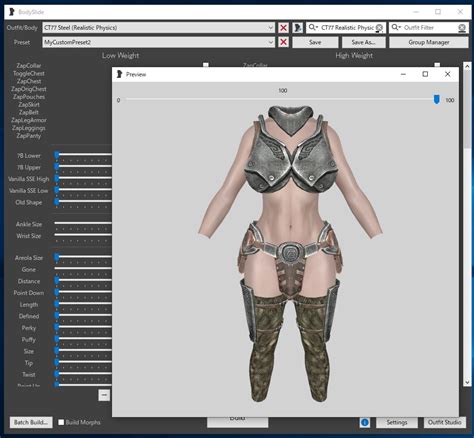Minimize the Preview window
The image size is (474, 438).
403,74
